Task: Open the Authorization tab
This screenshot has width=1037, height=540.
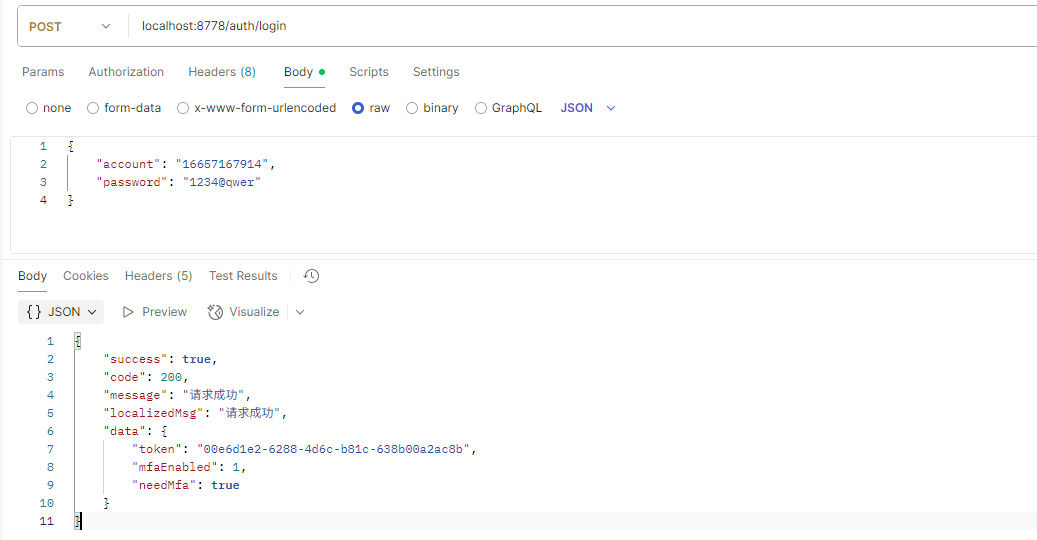Action: pyautogui.click(x=126, y=72)
